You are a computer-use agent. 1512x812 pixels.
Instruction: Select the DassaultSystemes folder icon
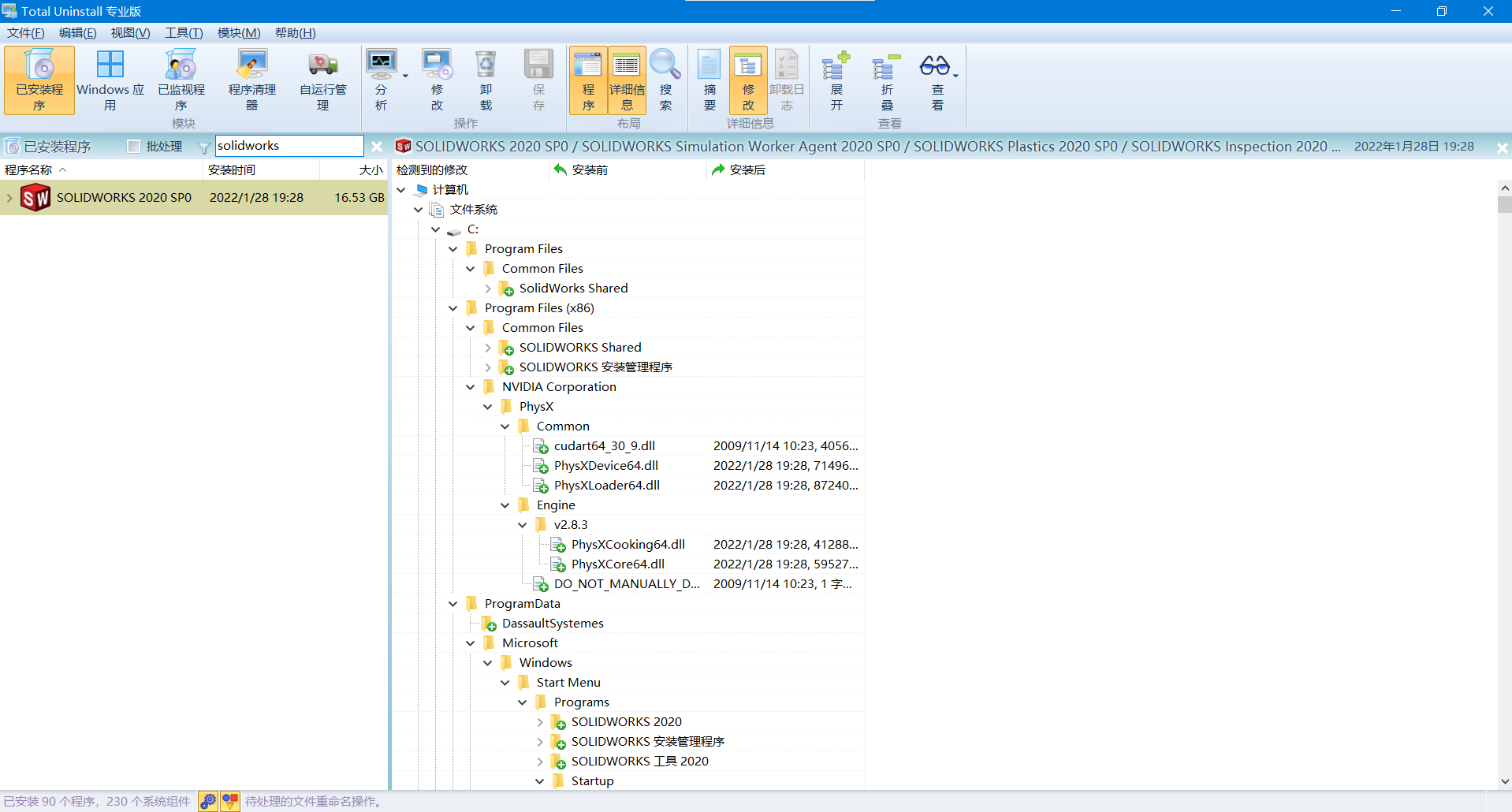pyautogui.click(x=489, y=624)
